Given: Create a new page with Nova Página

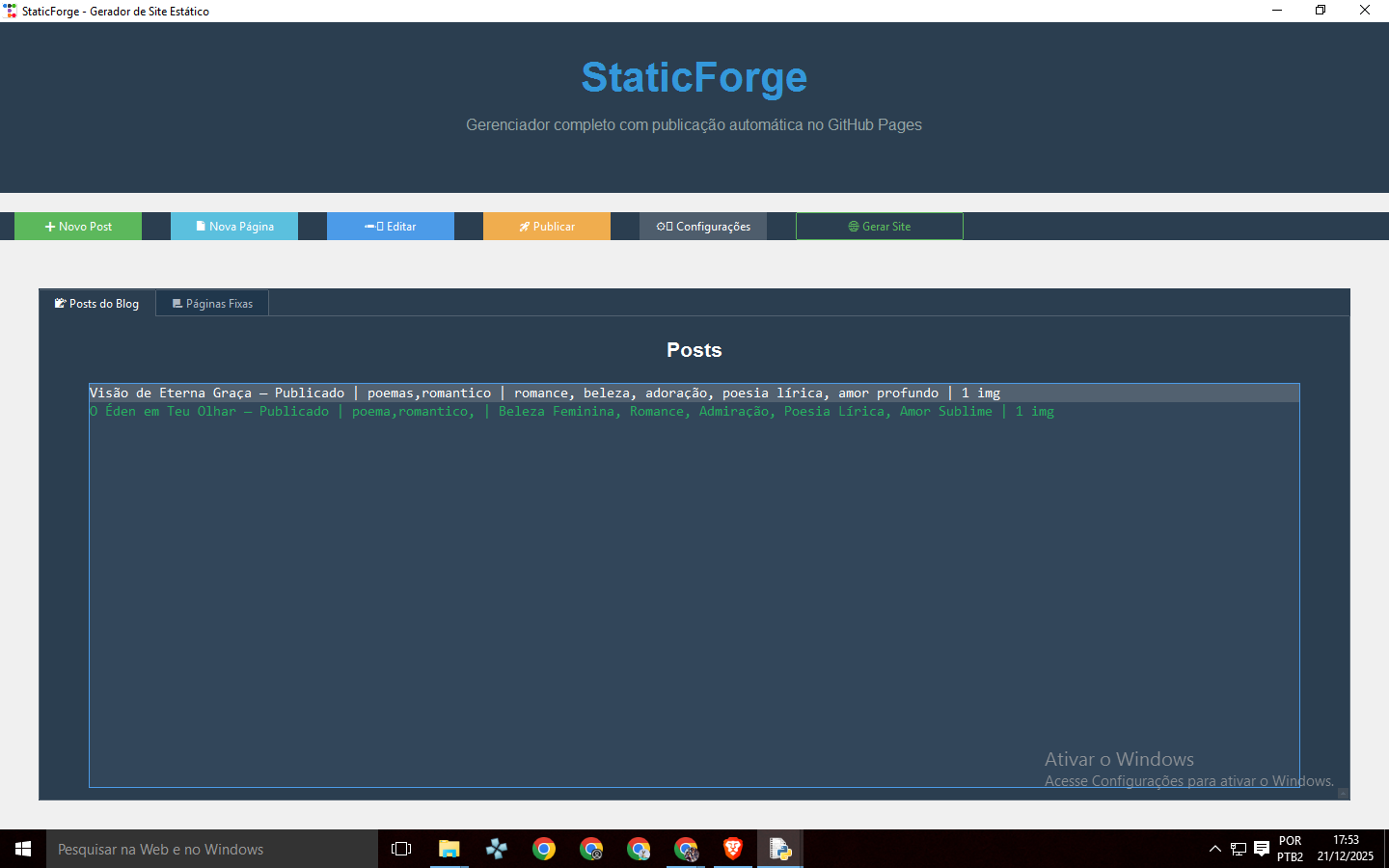Looking at the screenshot, I should tap(234, 227).
